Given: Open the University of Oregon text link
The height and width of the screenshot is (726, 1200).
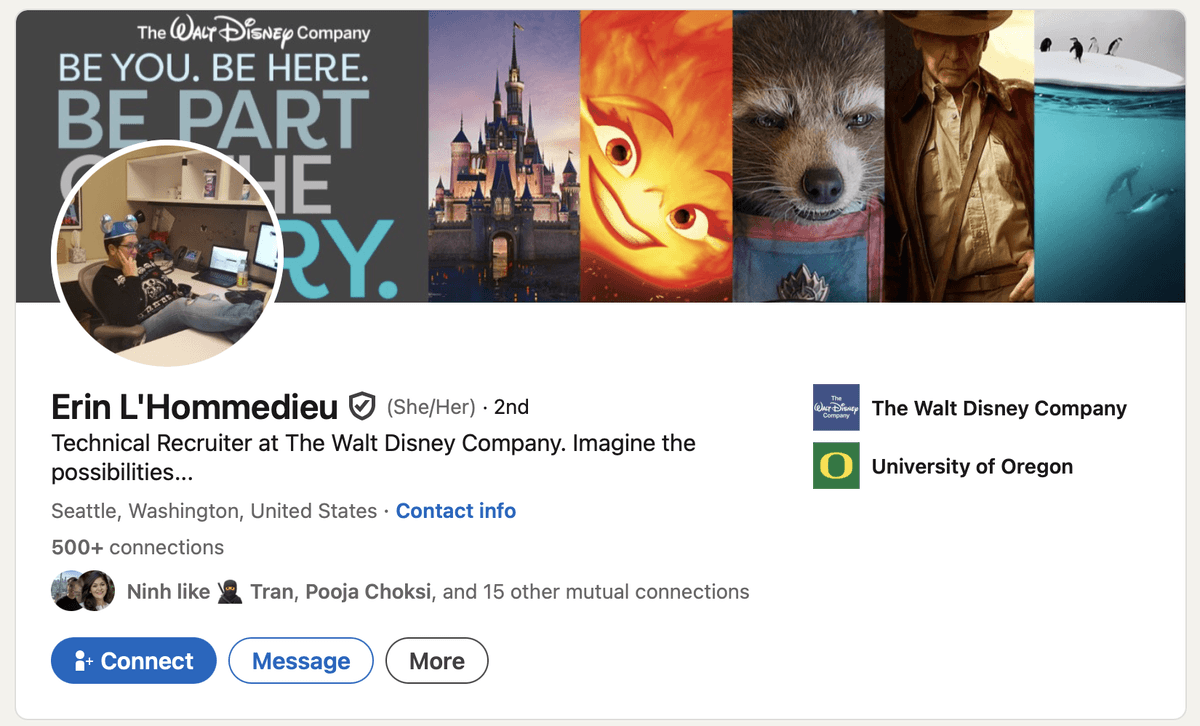Looking at the screenshot, I should pyautogui.click(x=972, y=466).
